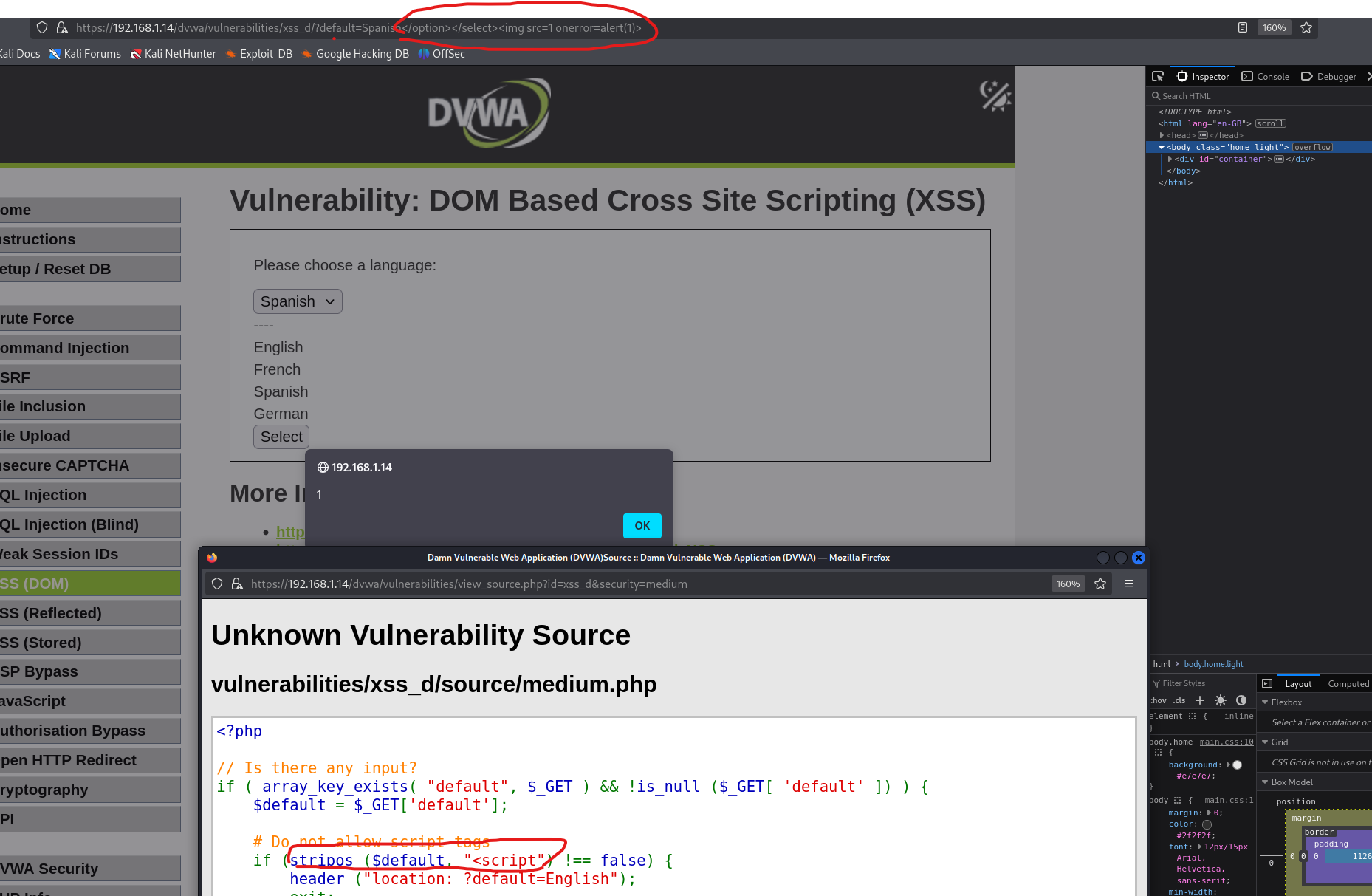Click the star bookmark icon in source popup window
The height and width of the screenshot is (896, 1372).
(1100, 584)
